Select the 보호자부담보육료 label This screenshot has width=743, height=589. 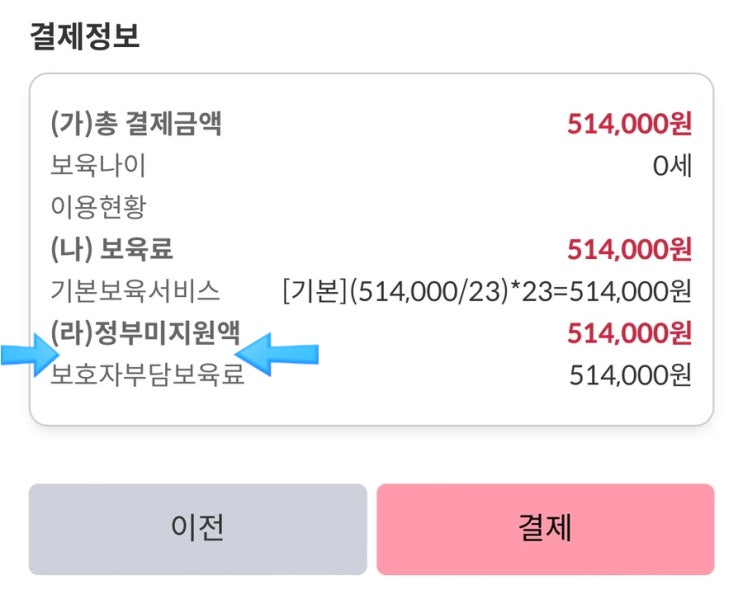coord(147,376)
